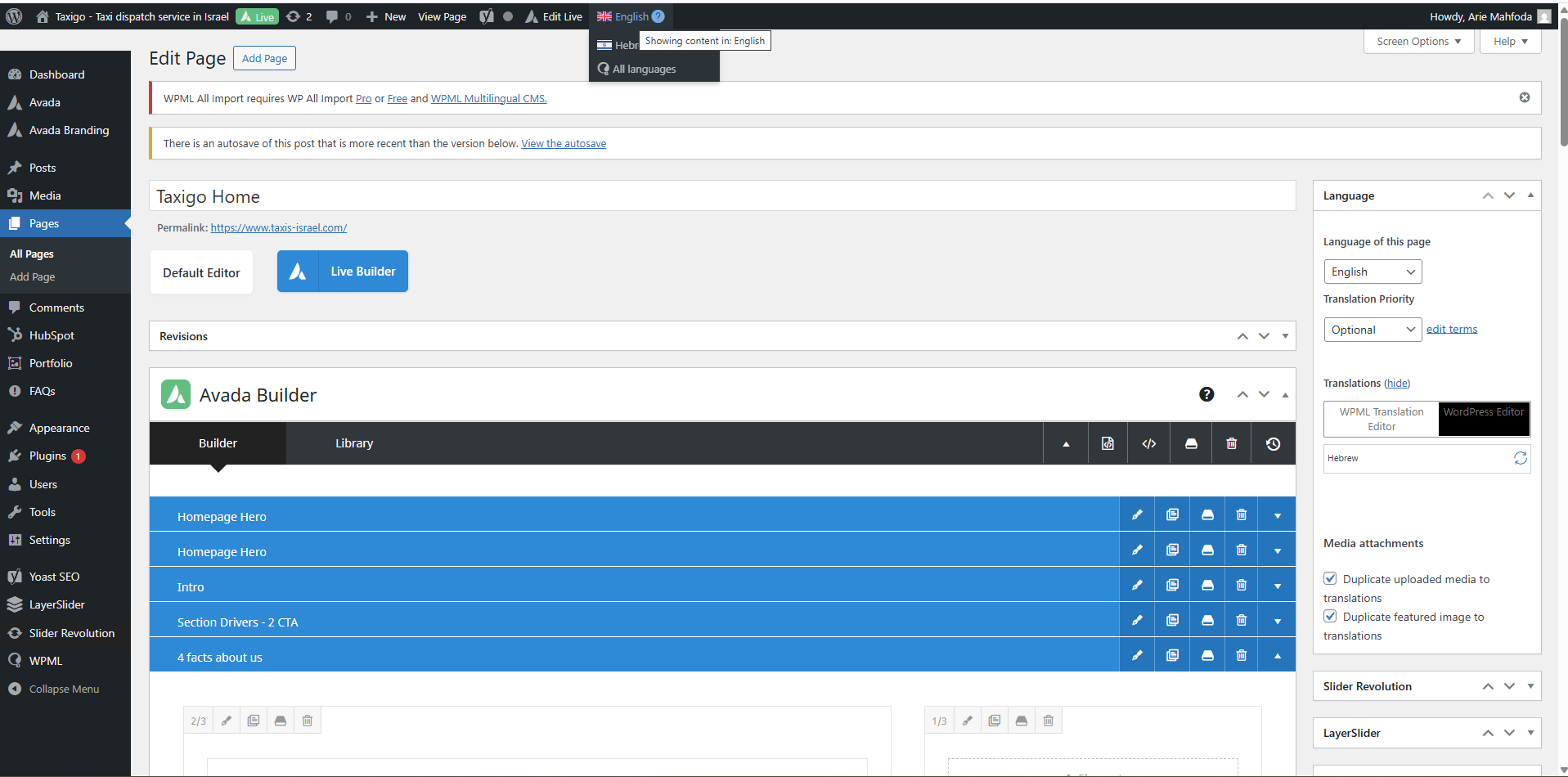Switch to Default Editor
Screen dimensions: 1568x777
click(201, 272)
